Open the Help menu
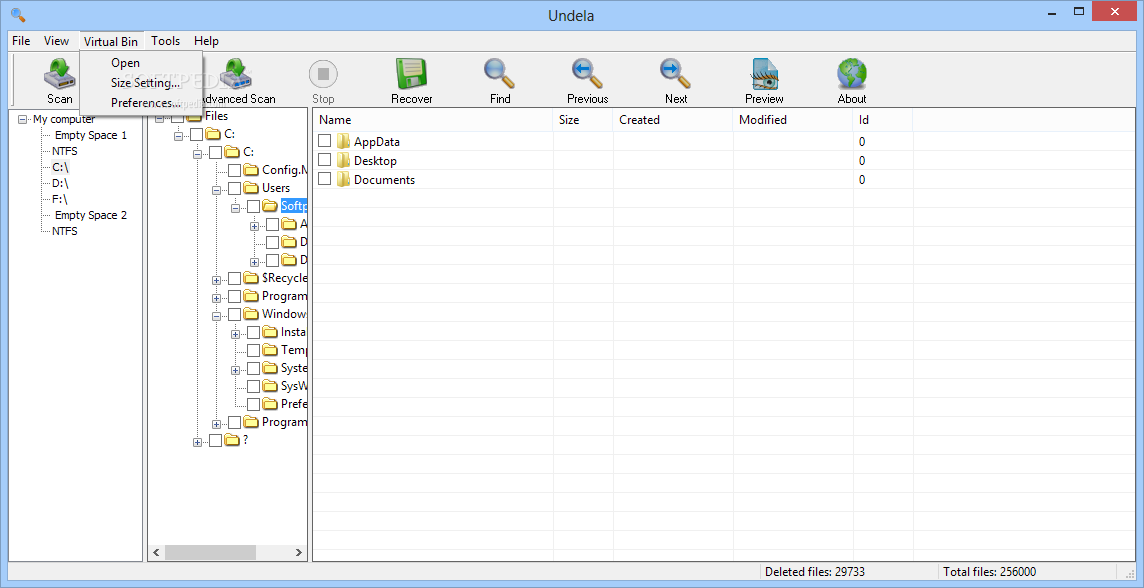1144x588 pixels. tap(206, 41)
